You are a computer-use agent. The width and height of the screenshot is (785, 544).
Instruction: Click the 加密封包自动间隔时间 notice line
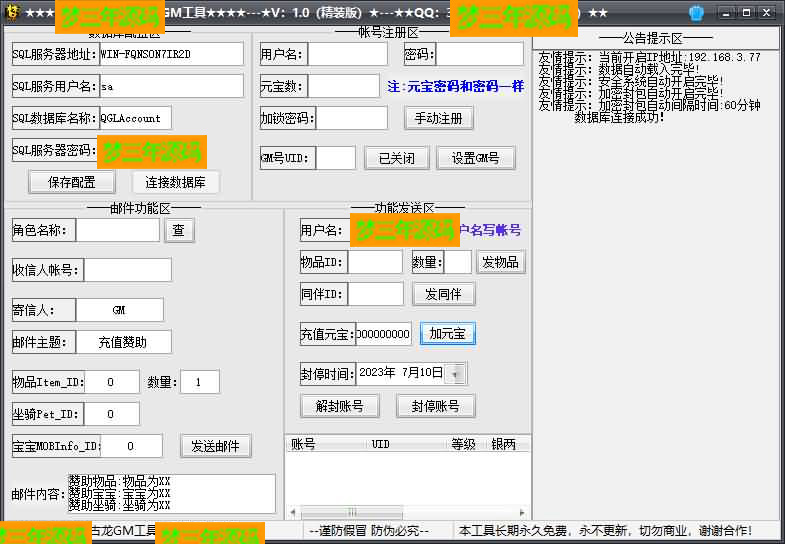pyautogui.click(x=650, y=106)
